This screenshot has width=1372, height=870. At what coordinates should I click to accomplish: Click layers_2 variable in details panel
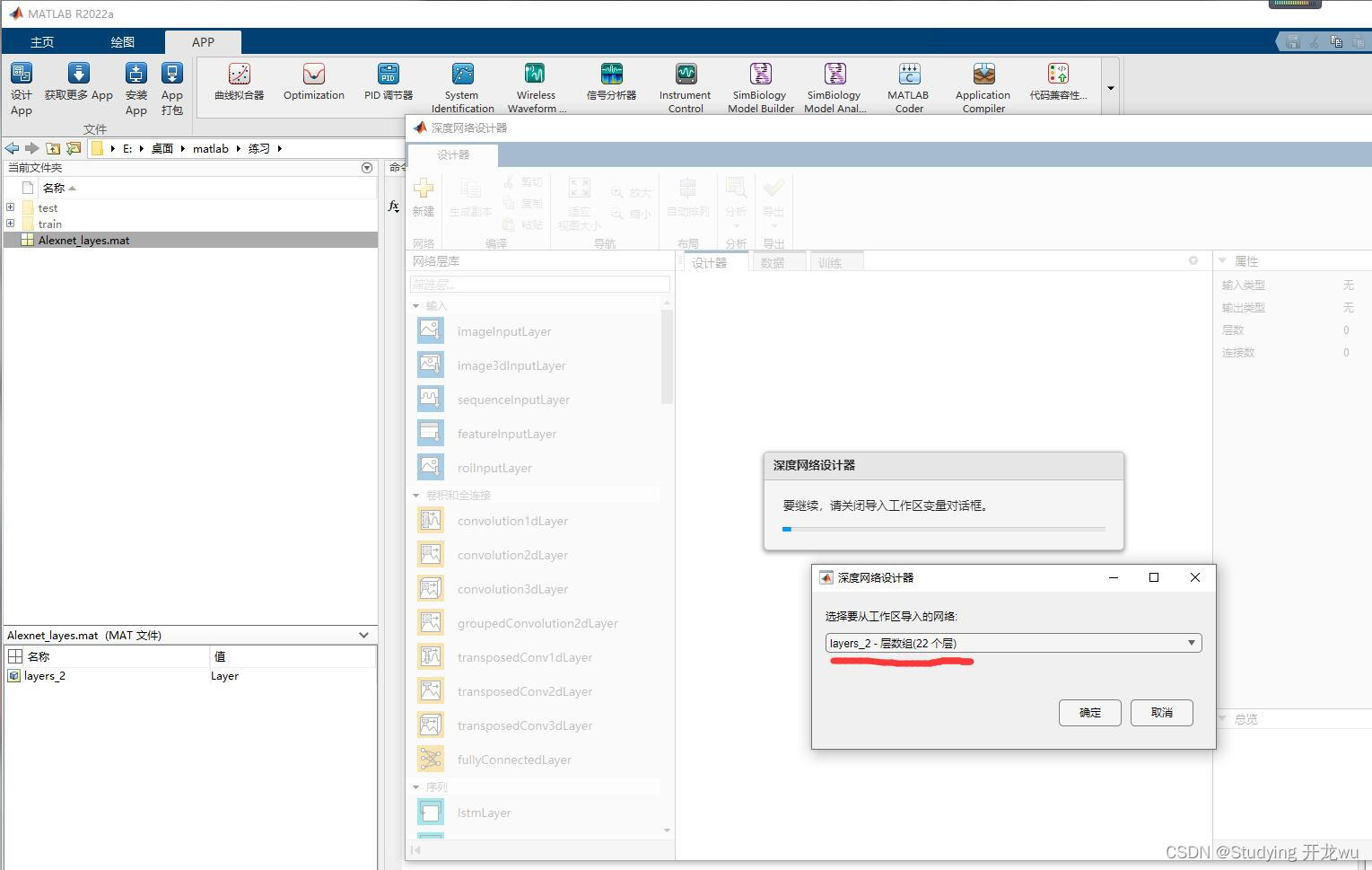pos(45,676)
